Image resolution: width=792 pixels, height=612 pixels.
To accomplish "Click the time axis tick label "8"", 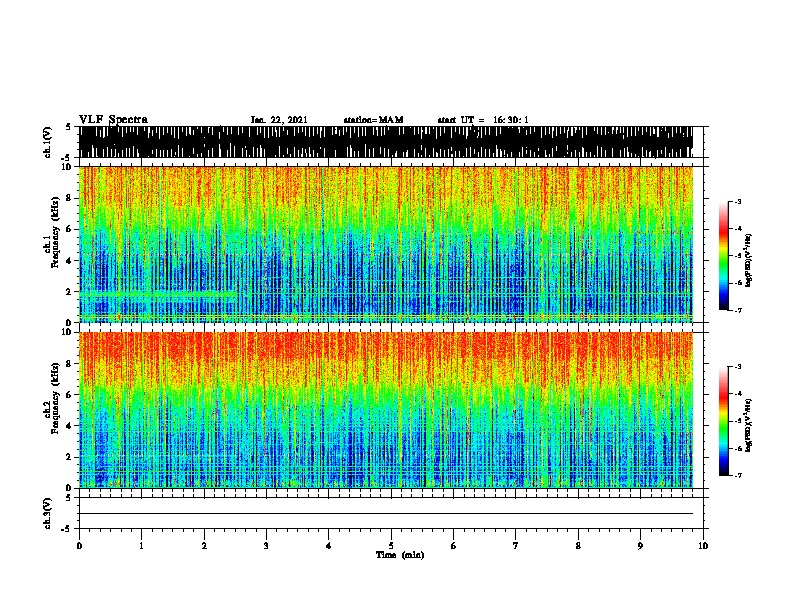I will pos(578,546).
